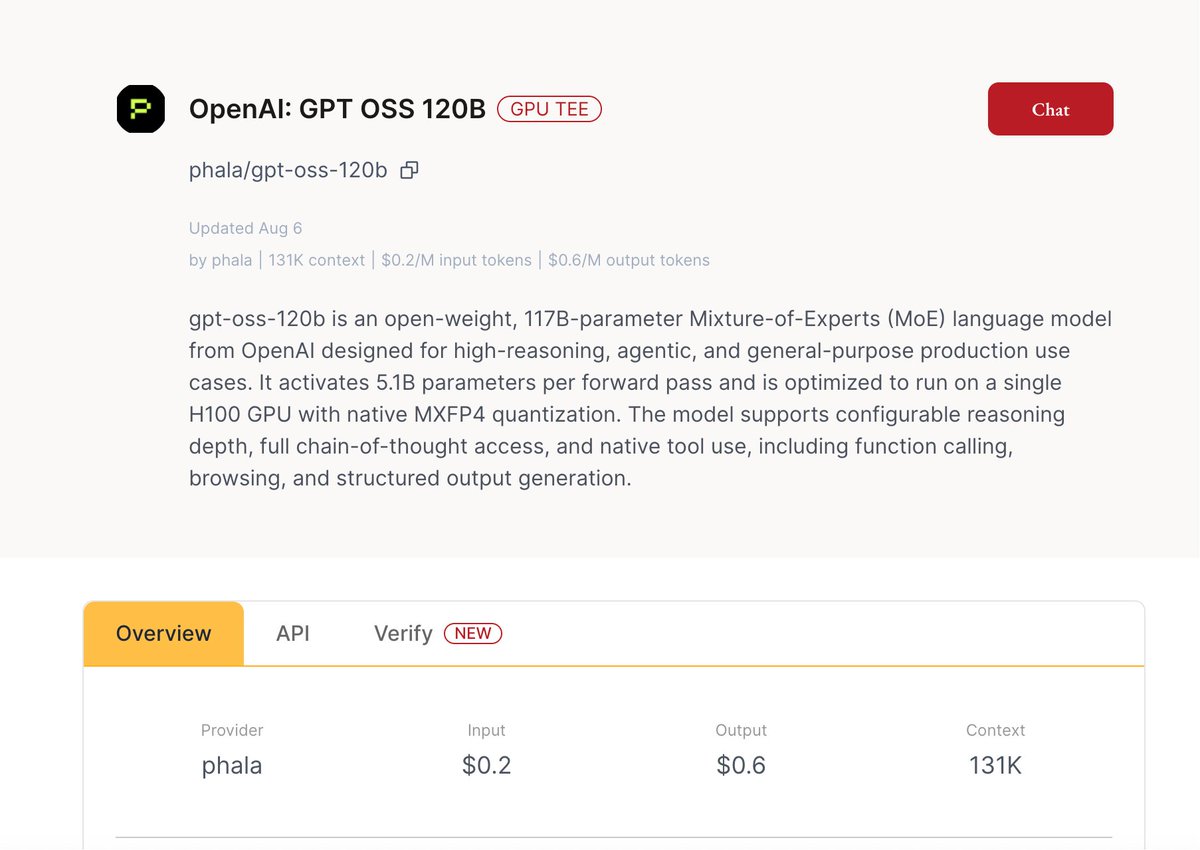
Task: Open the Verify tab
Action: [x=403, y=633]
